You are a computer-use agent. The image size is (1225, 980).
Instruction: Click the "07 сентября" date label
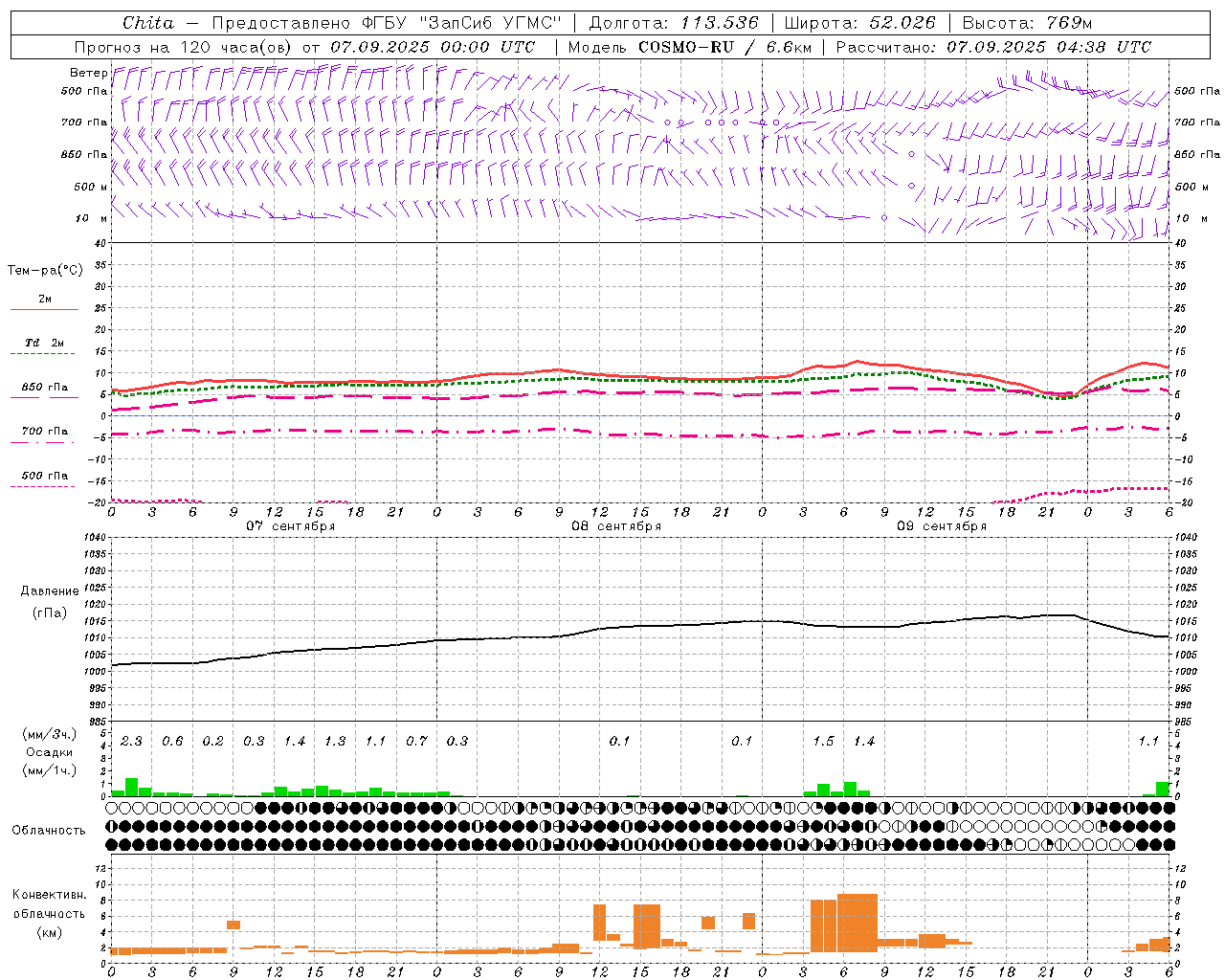coord(290,526)
